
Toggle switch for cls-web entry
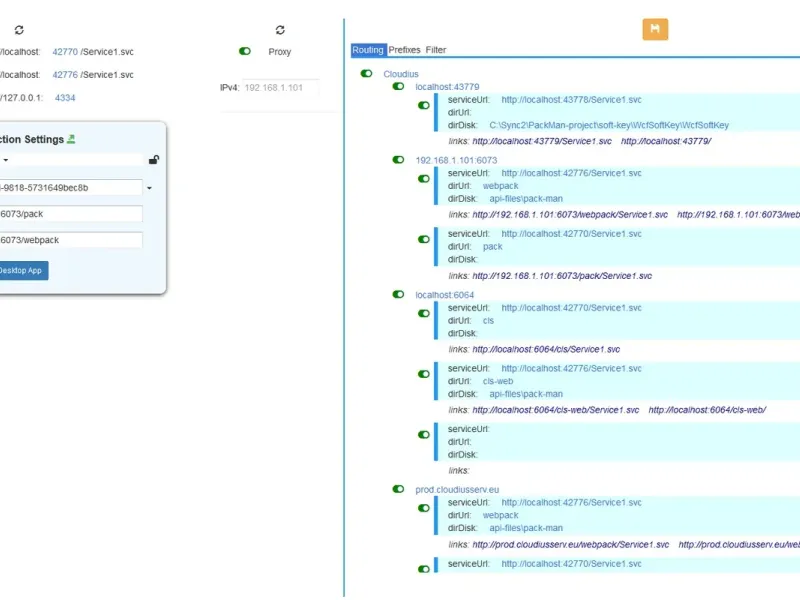(x=424, y=374)
